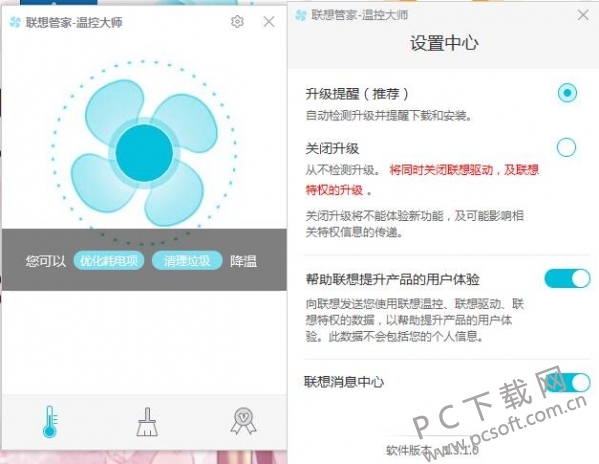Select the 关闭升级 radio button
599x464 pixels.
tap(566, 147)
